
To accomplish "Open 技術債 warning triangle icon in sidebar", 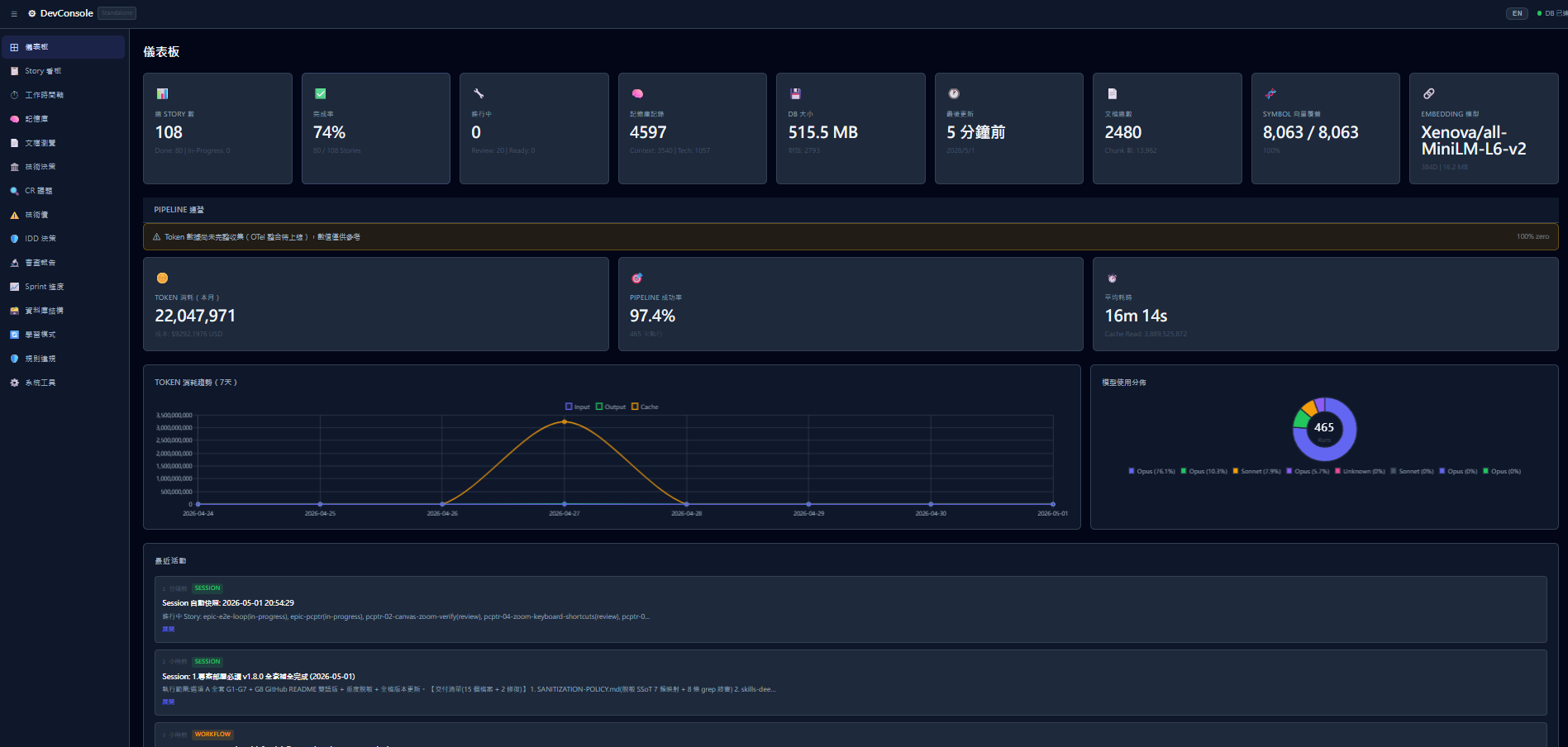I will pyautogui.click(x=14, y=215).
